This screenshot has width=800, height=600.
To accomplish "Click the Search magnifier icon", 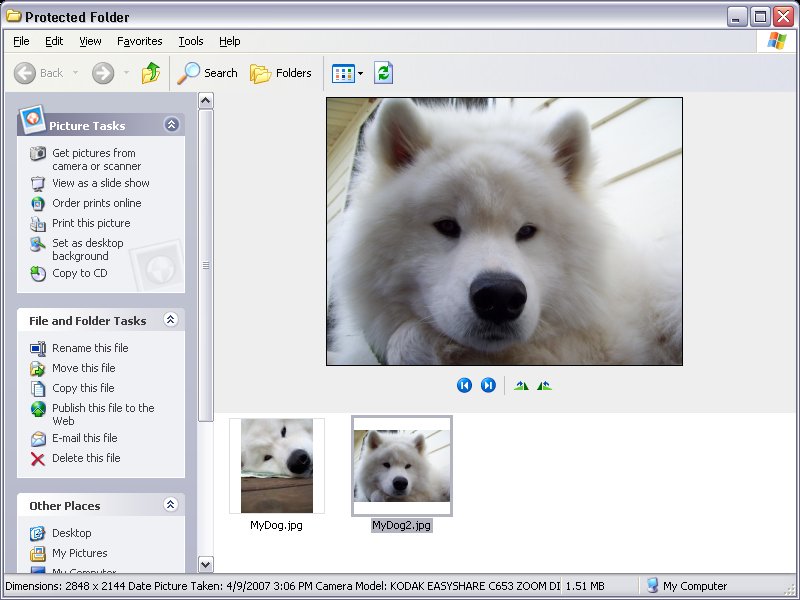I will point(189,73).
